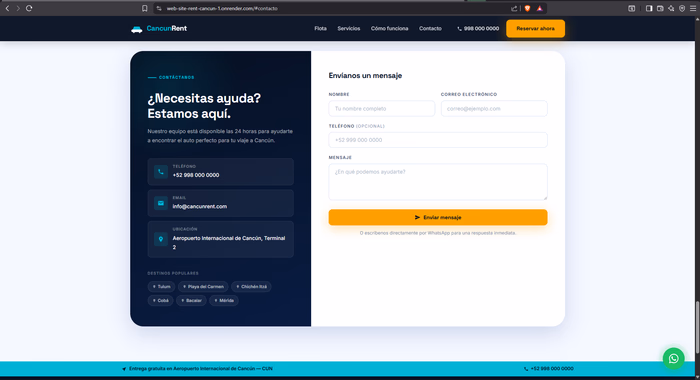Open Brave Rewards triangle icon
700x380 pixels.
pos(539,8)
